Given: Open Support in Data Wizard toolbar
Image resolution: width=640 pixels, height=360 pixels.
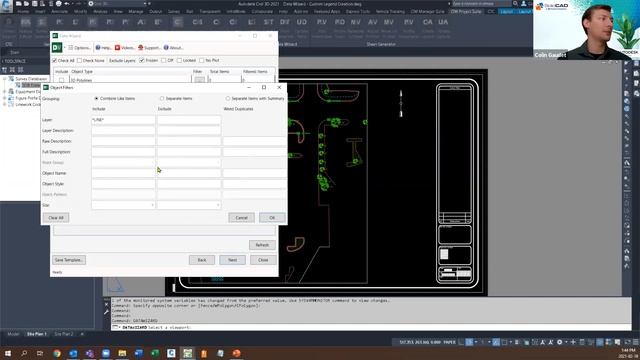Looking at the screenshot, I should 149,48.
